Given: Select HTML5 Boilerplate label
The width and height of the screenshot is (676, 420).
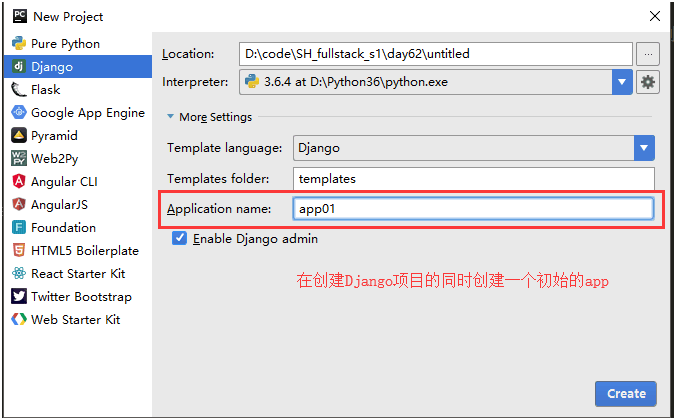Looking at the screenshot, I should pyautogui.click(x=85, y=251).
